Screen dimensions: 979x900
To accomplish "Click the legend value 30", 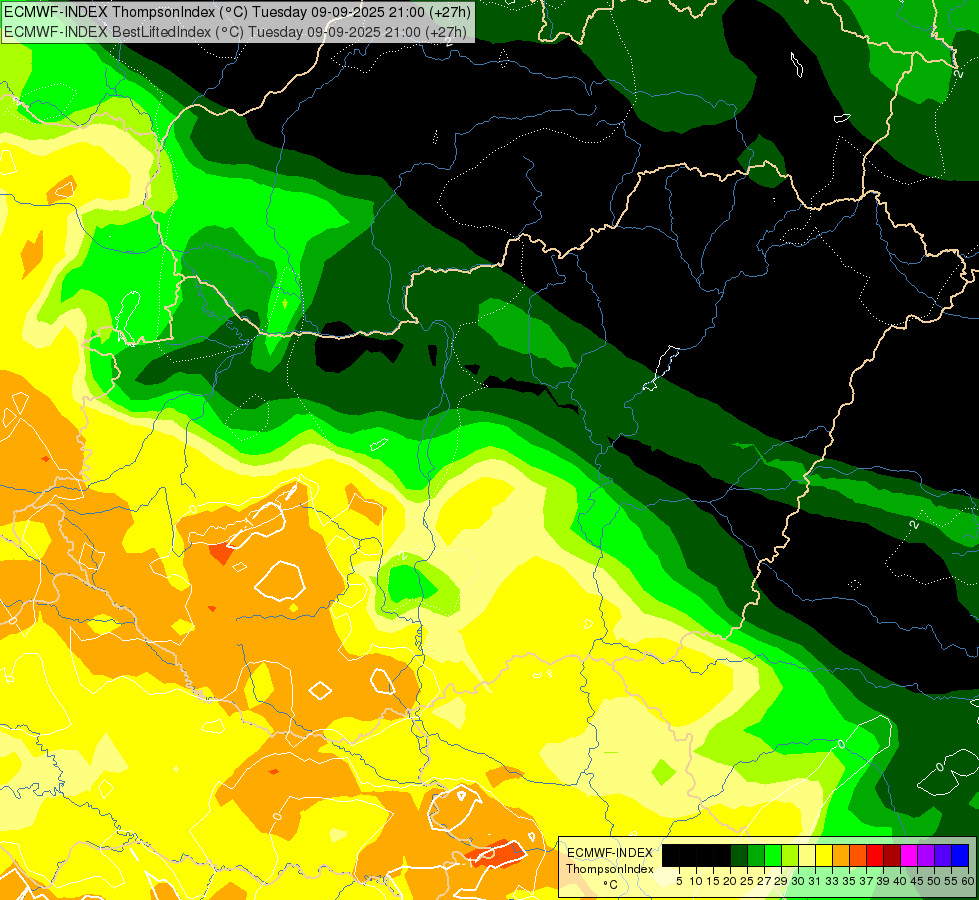I will tap(799, 881).
